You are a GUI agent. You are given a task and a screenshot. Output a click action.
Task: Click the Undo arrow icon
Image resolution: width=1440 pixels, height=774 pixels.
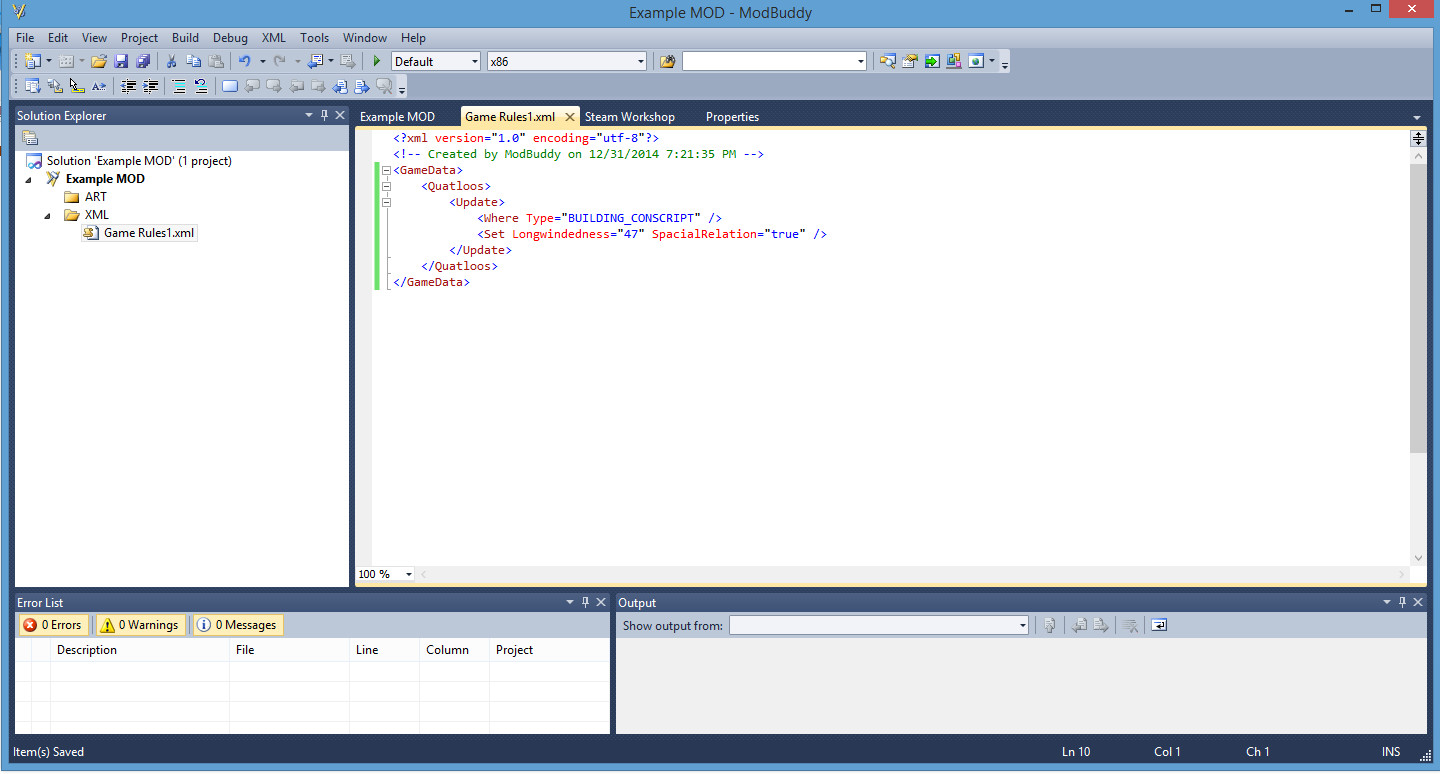click(x=244, y=61)
